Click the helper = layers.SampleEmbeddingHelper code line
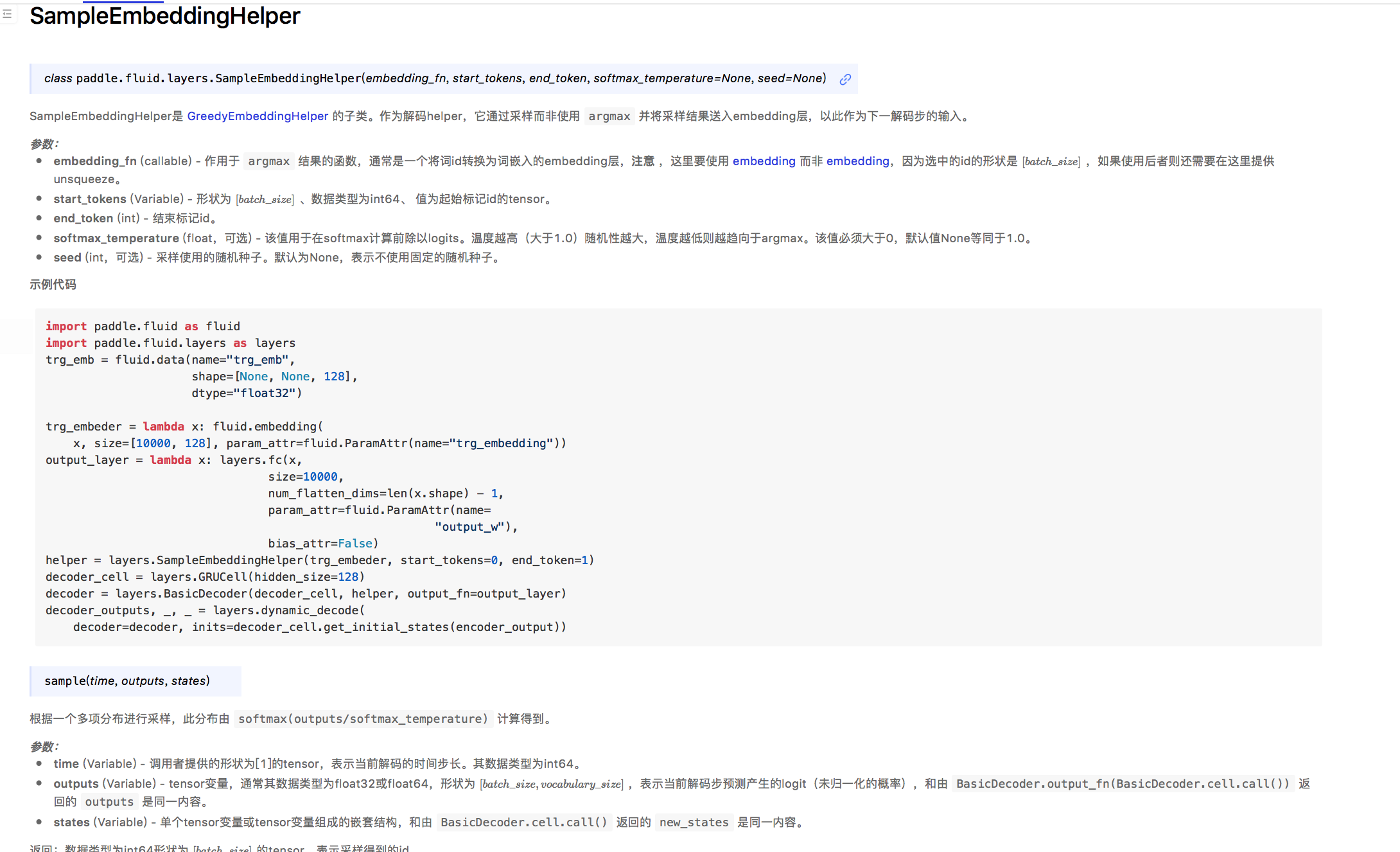 point(319,560)
